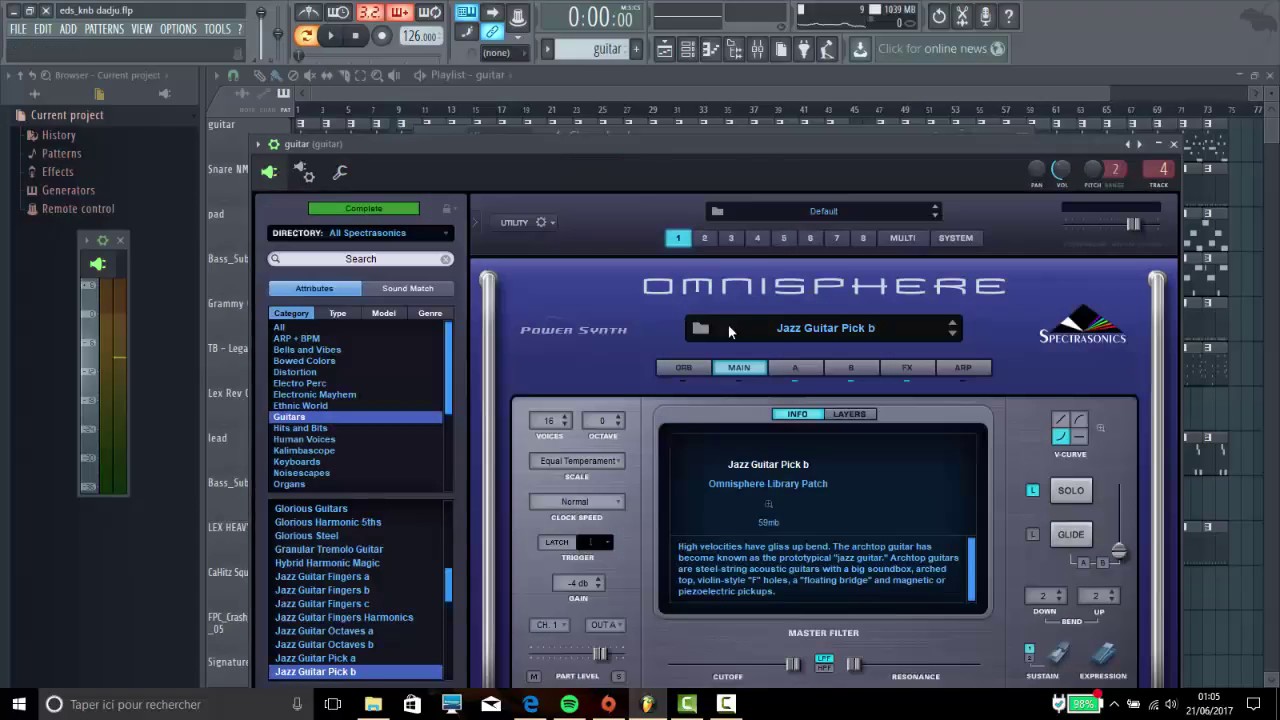Toggle pattern/song mode button

(x=306, y=36)
